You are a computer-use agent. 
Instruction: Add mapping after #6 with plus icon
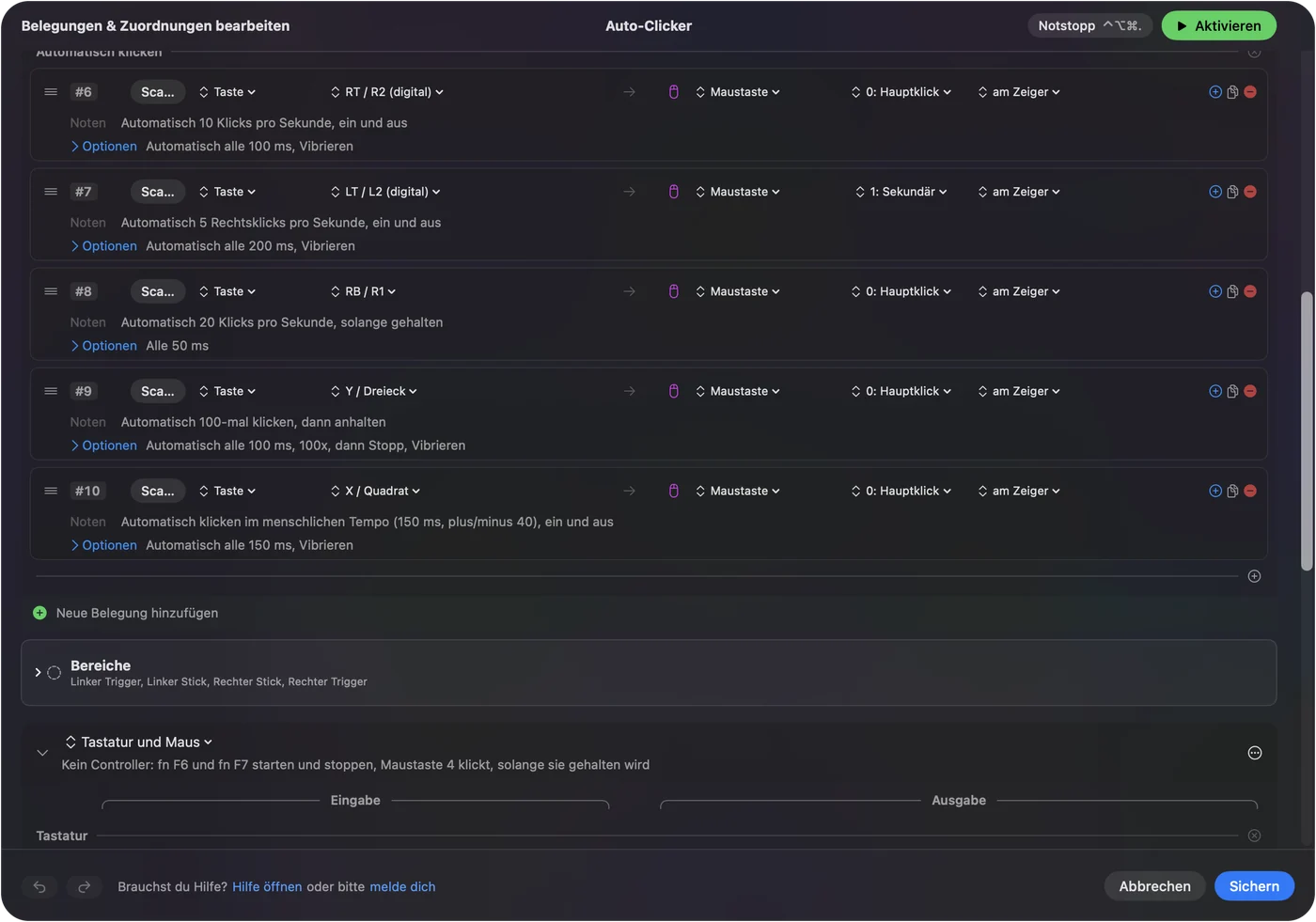coord(1215,92)
